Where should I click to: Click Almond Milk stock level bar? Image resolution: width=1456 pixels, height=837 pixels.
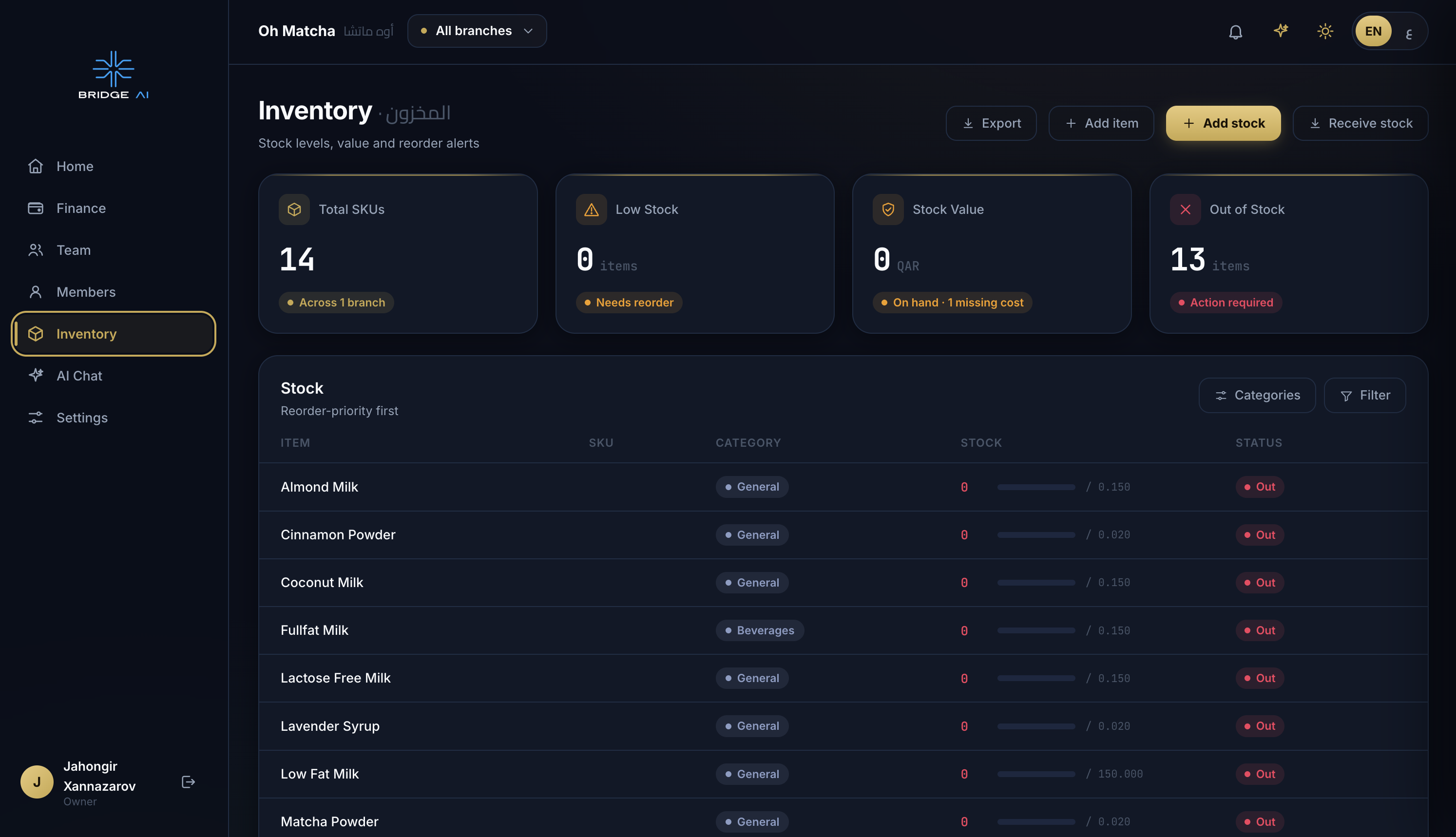click(1036, 487)
